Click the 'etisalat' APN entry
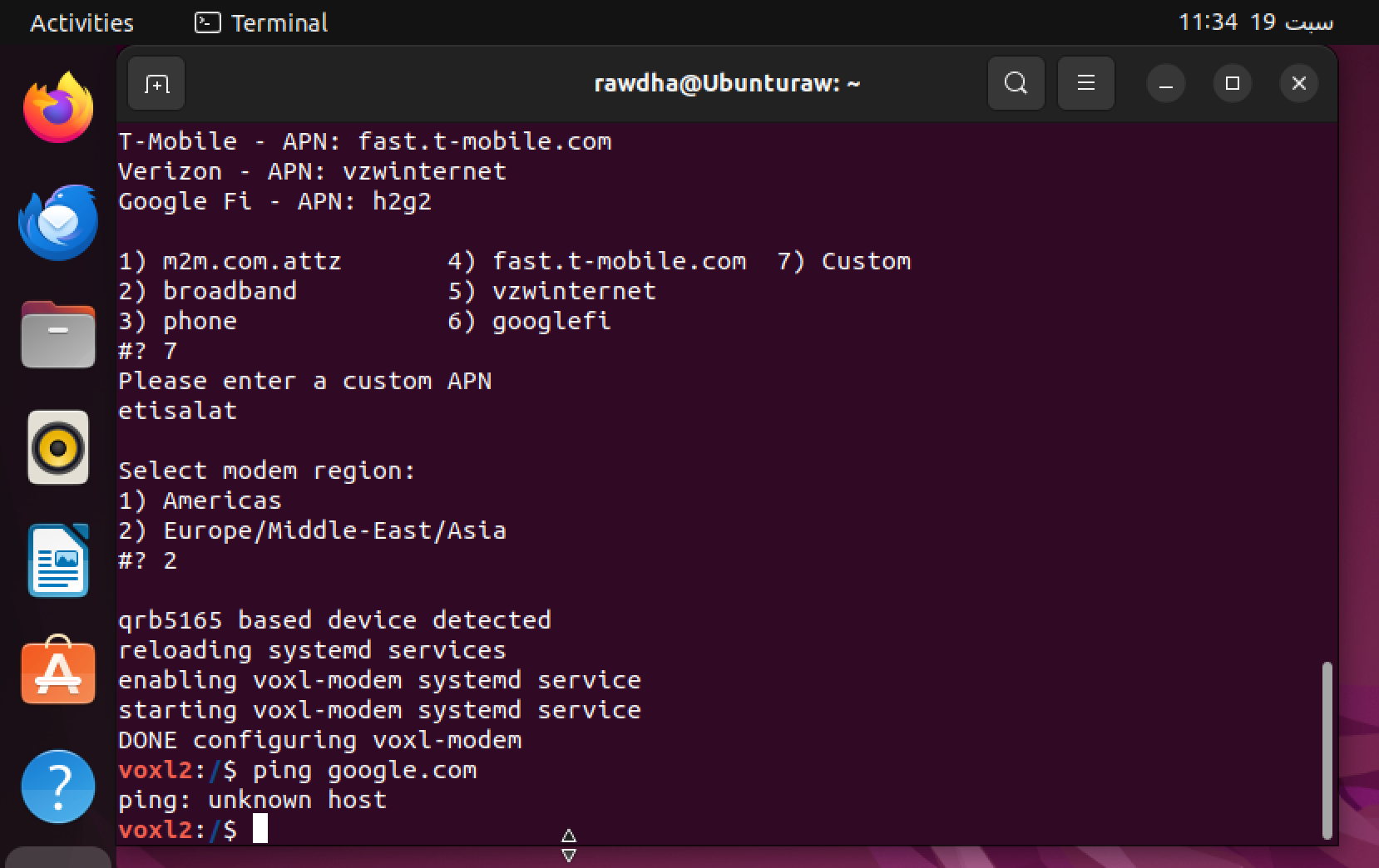This screenshot has width=1379, height=868. (177, 411)
